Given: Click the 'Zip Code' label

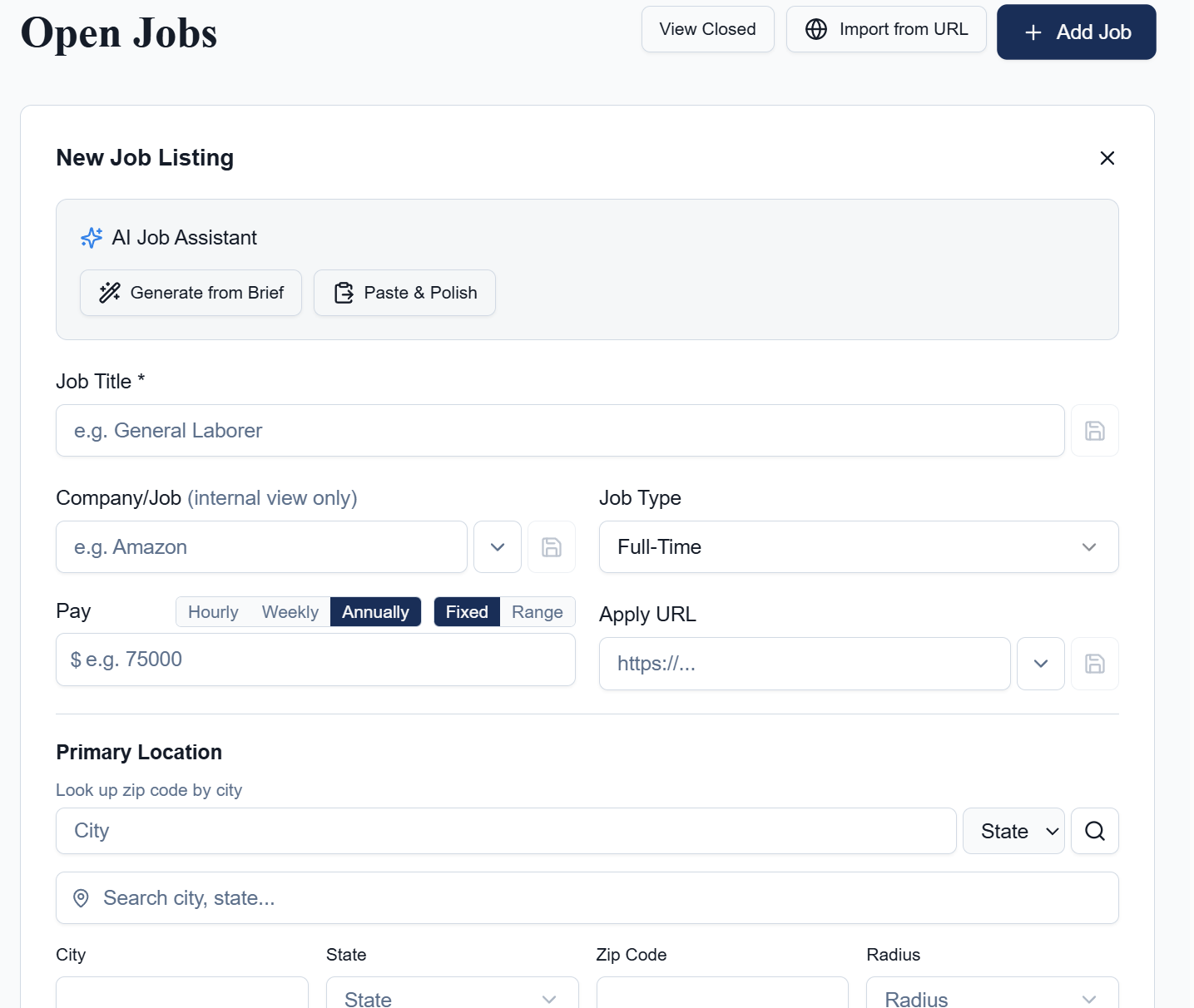Looking at the screenshot, I should (632, 955).
